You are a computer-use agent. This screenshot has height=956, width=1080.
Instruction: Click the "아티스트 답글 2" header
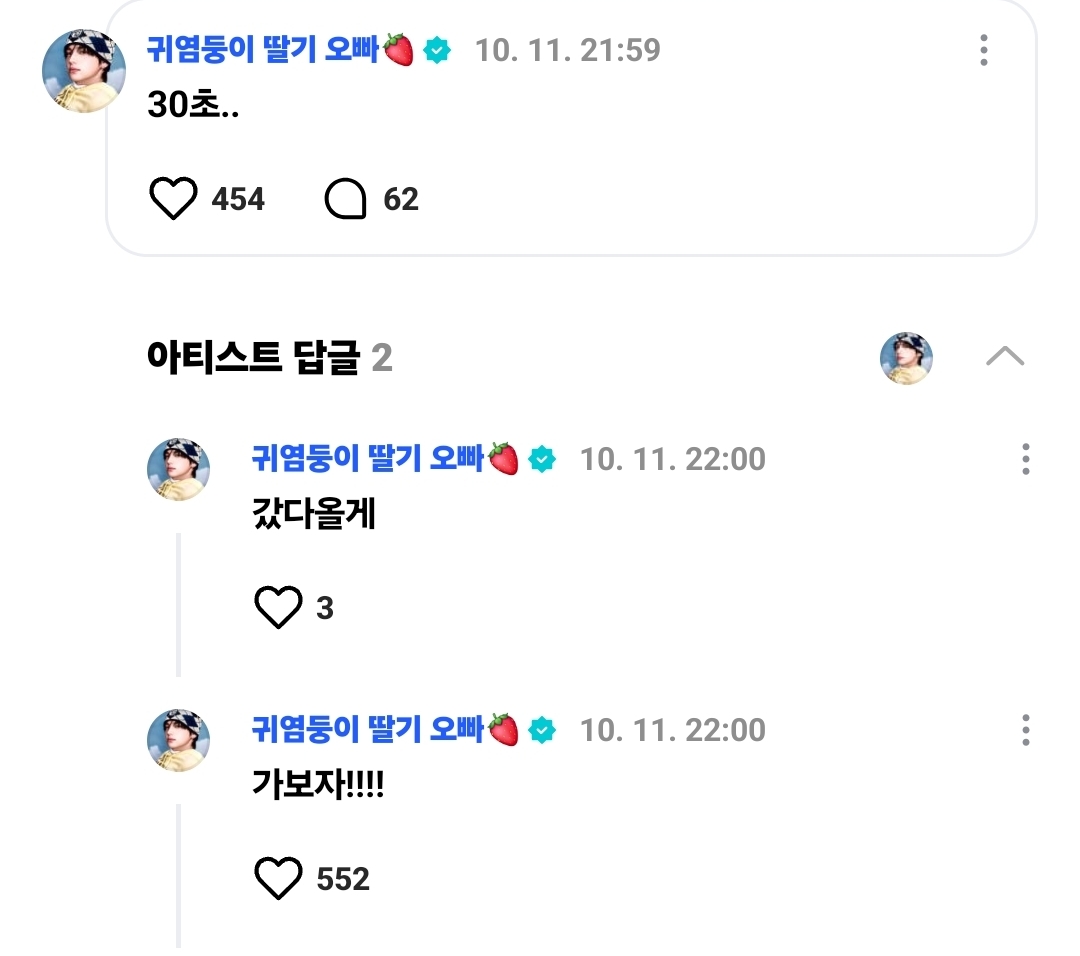coord(269,357)
